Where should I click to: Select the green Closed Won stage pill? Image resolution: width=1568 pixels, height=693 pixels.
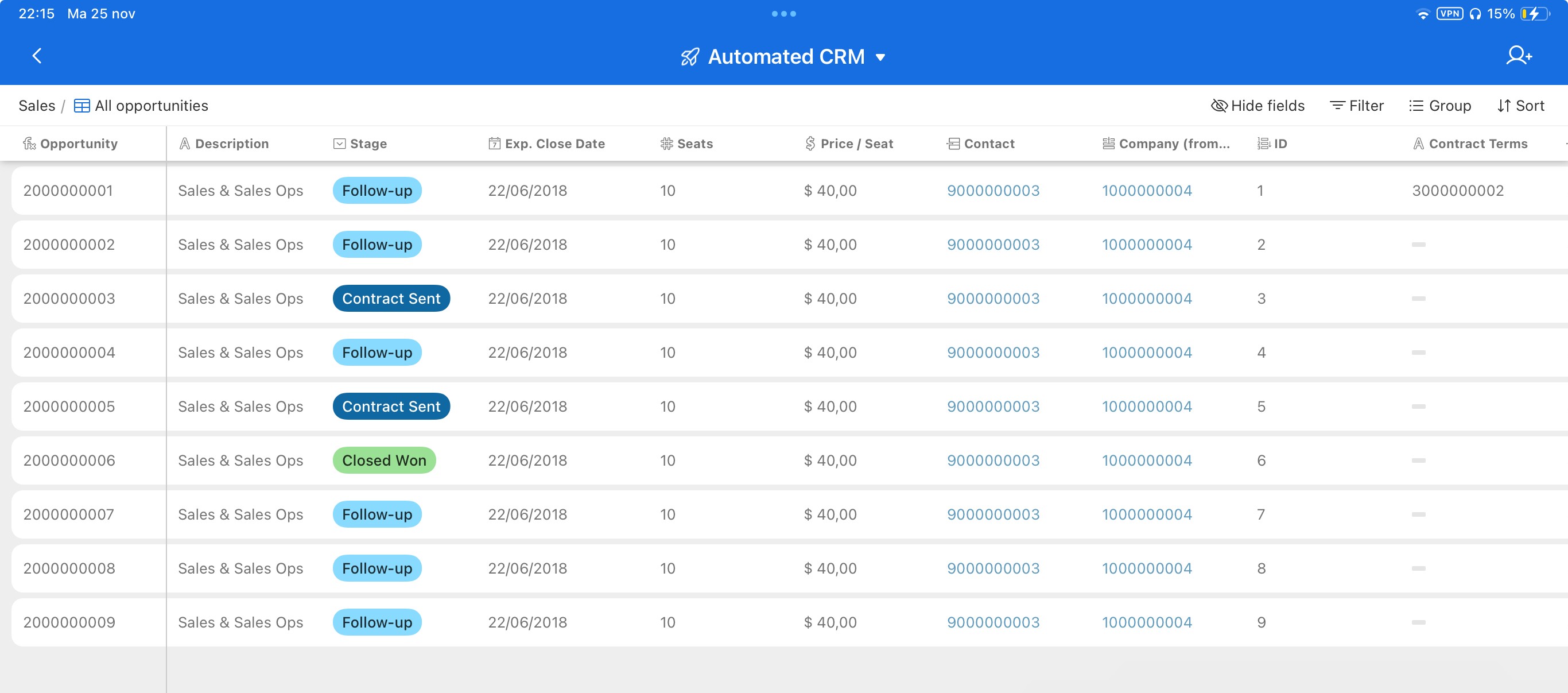pyautogui.click(x=384, y=460)
